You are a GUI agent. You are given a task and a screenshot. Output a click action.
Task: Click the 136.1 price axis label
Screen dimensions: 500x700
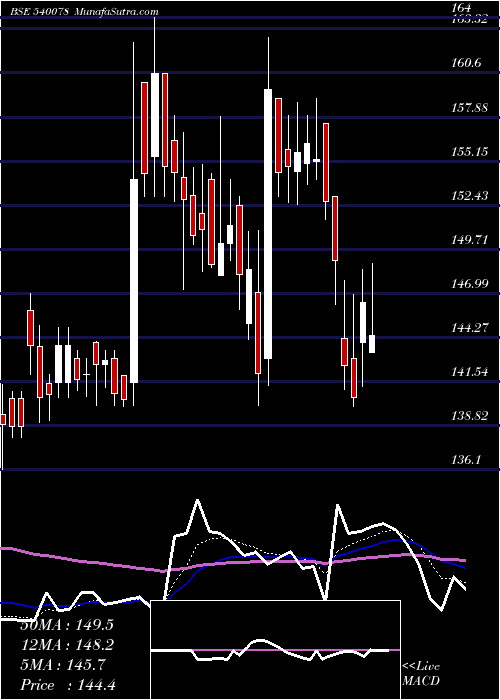click(x=466, y=459)
